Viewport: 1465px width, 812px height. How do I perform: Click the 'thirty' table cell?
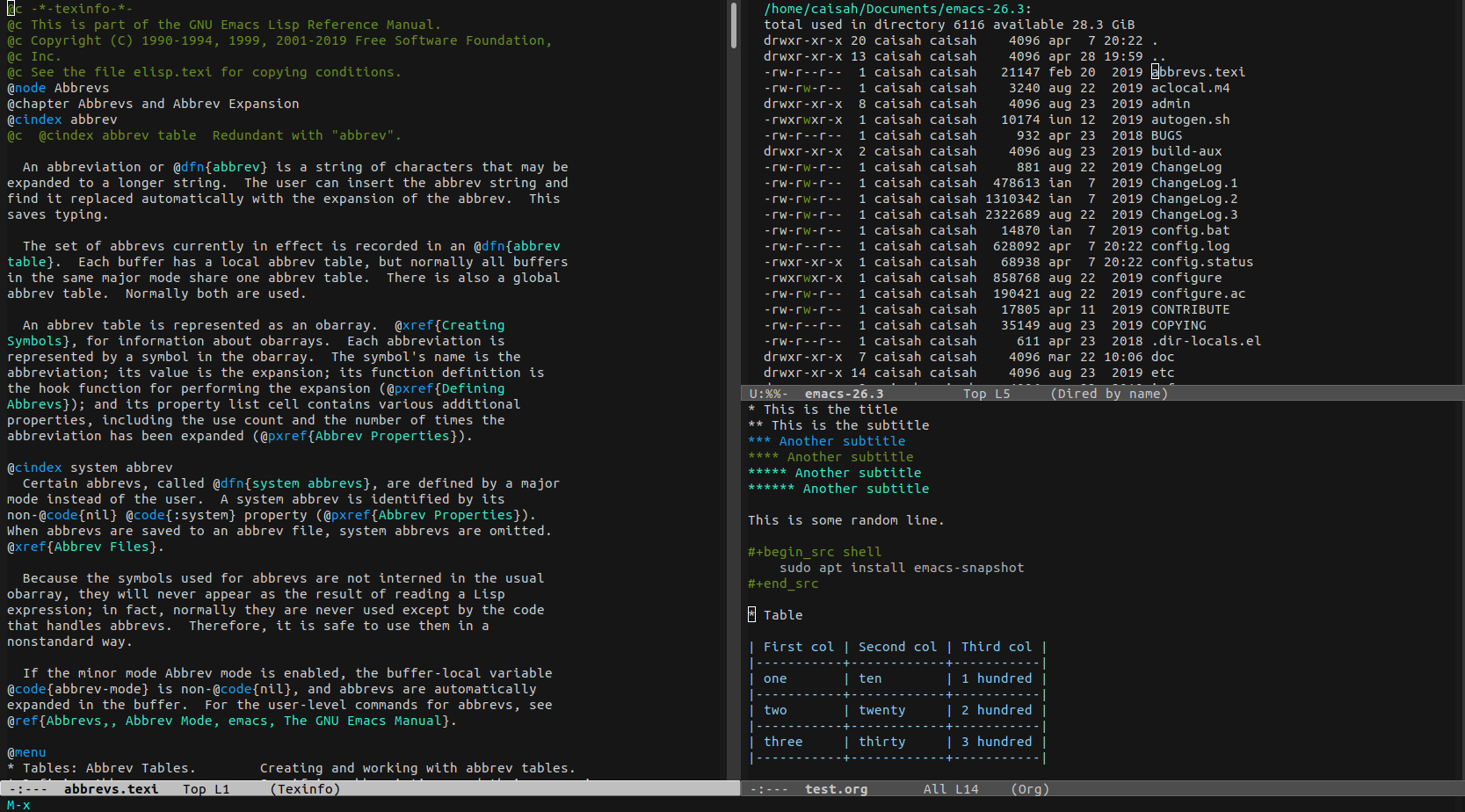pos(881,742)
